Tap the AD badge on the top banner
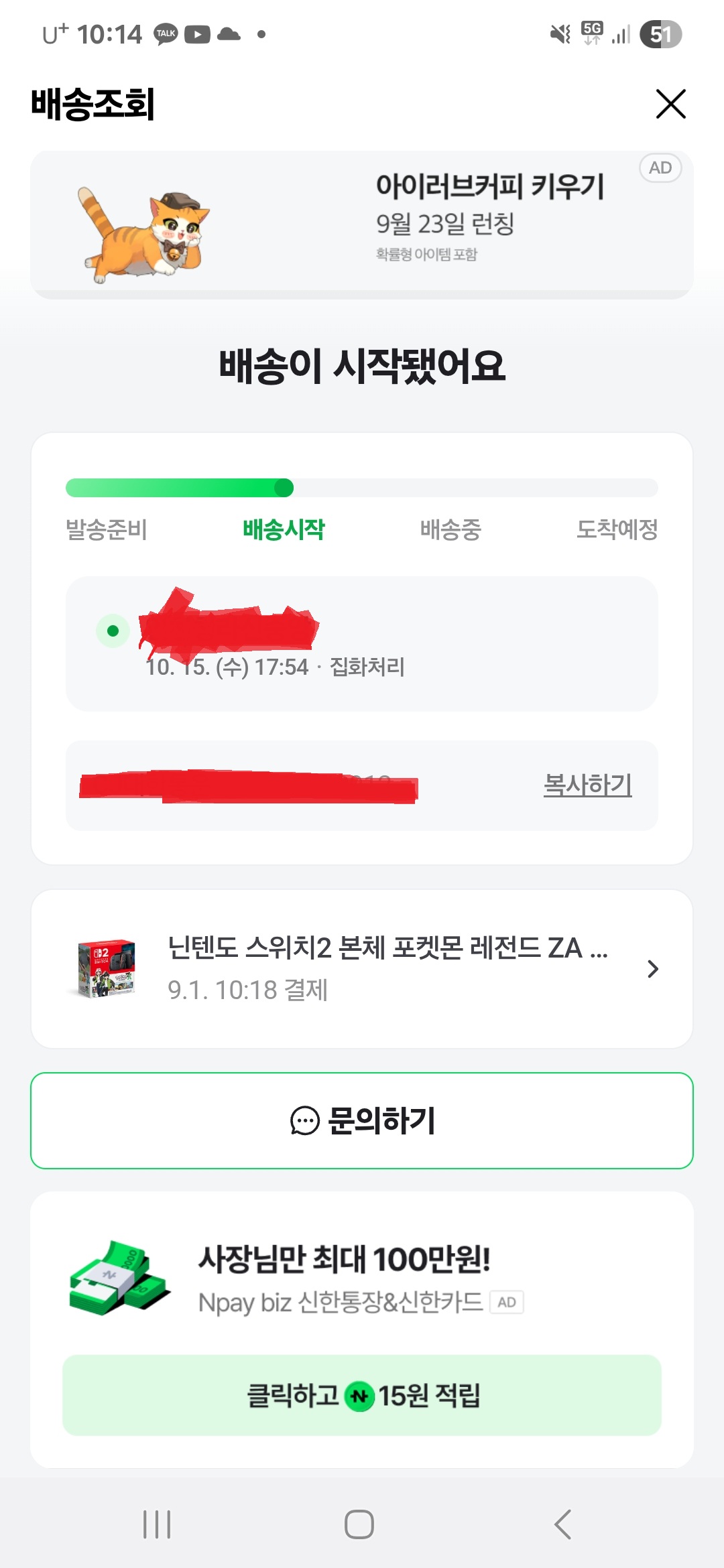Screen dimensions: 724x1568 (x=660, y=168)
